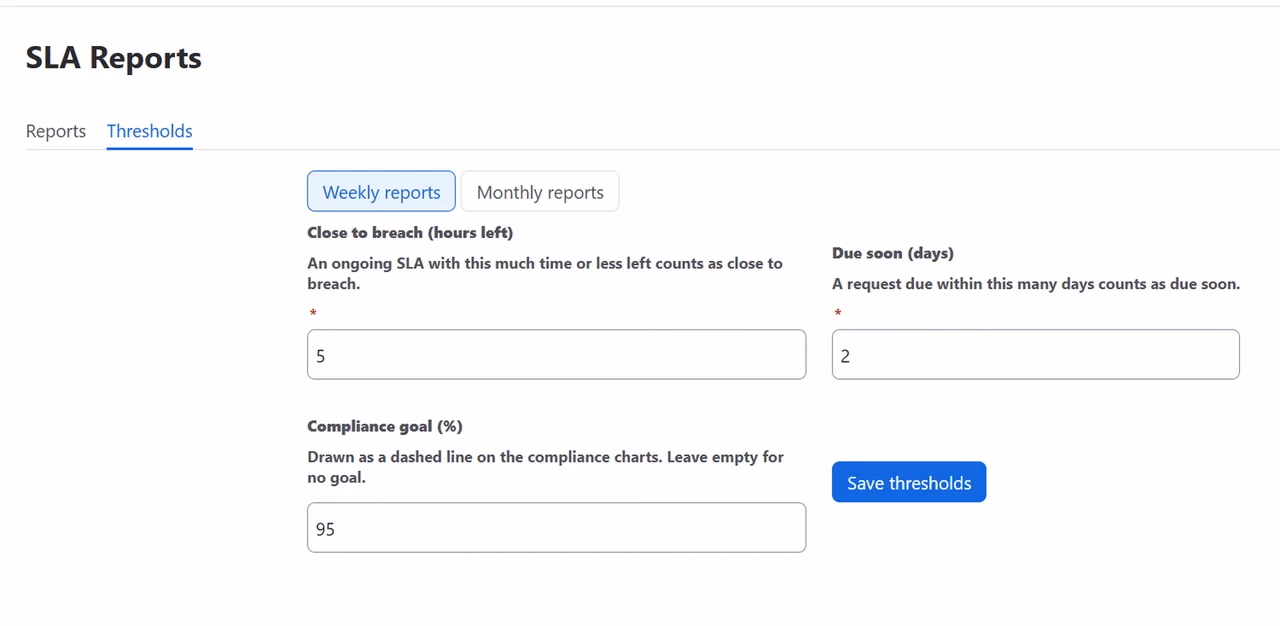The width and height of the screenshot is (1280, 626).
Task: Select the Thresholds tab
Action: pyautogui.click(x=150, y=131)
